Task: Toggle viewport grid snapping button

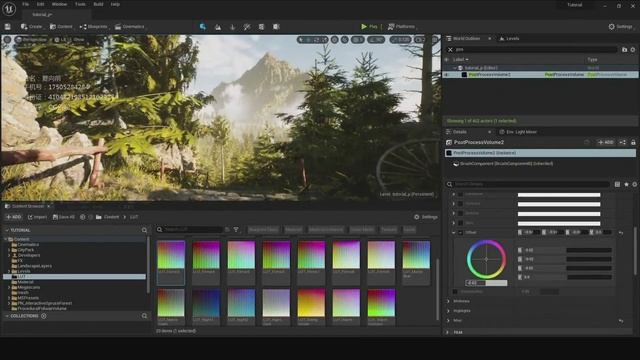Action: point(358,40)
